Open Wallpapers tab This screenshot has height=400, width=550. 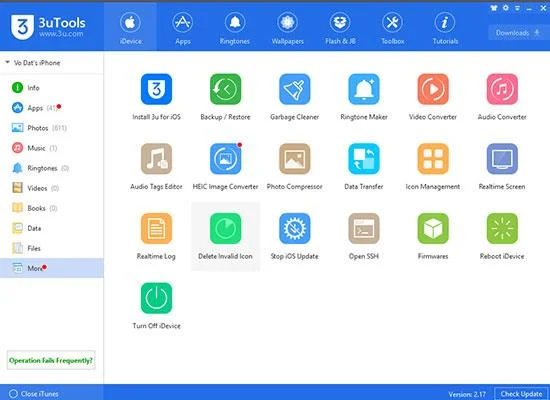(288, 28)
